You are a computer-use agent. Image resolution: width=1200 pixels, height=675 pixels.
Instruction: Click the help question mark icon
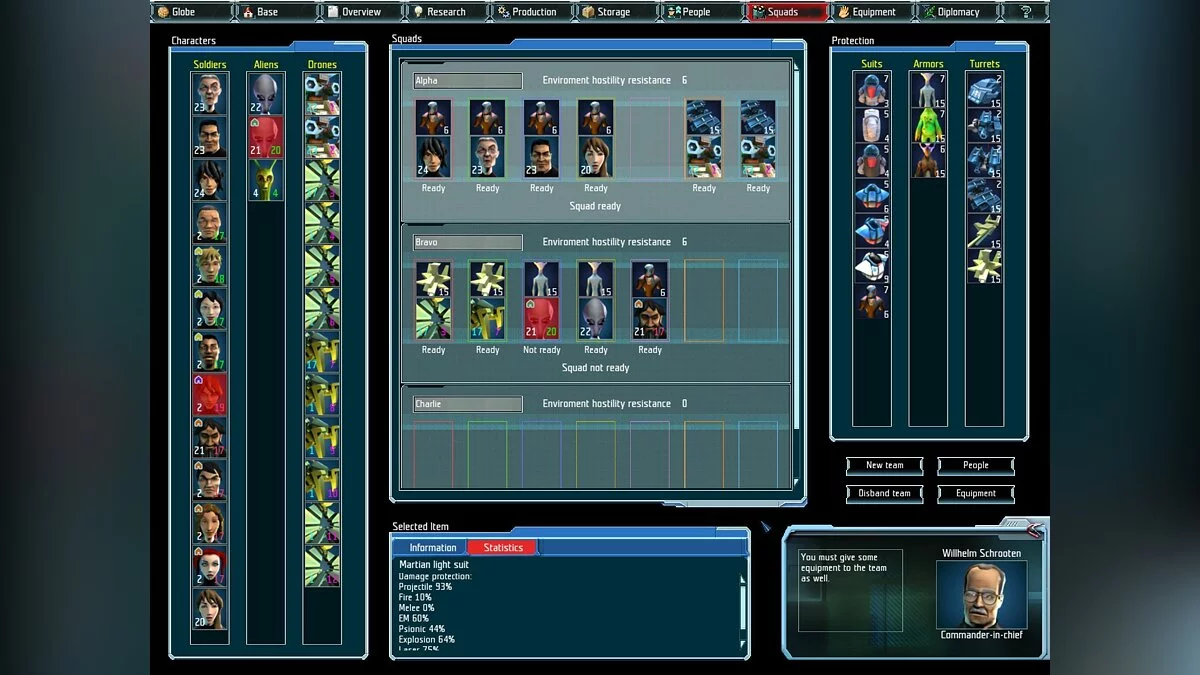click(1026, 12)
